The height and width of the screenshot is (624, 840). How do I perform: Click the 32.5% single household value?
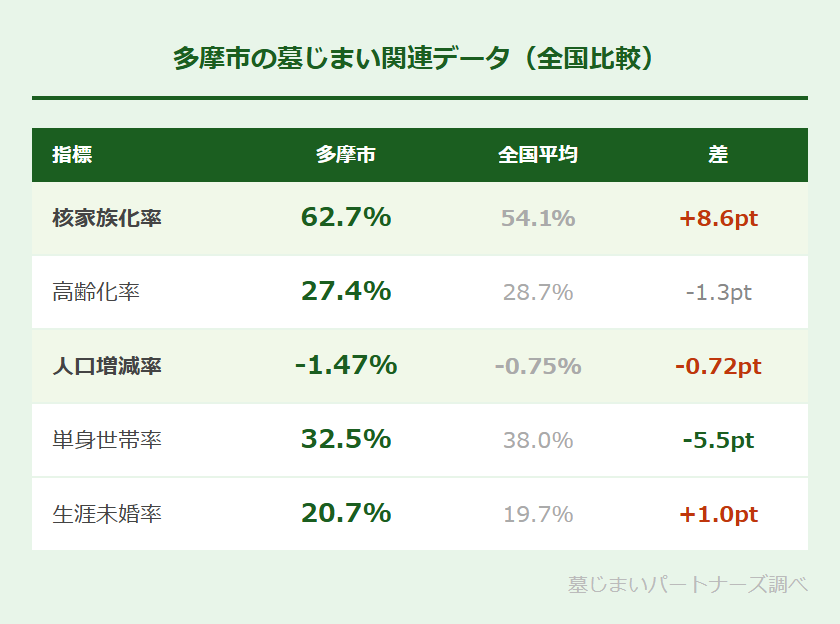click(x=345, y=439)
